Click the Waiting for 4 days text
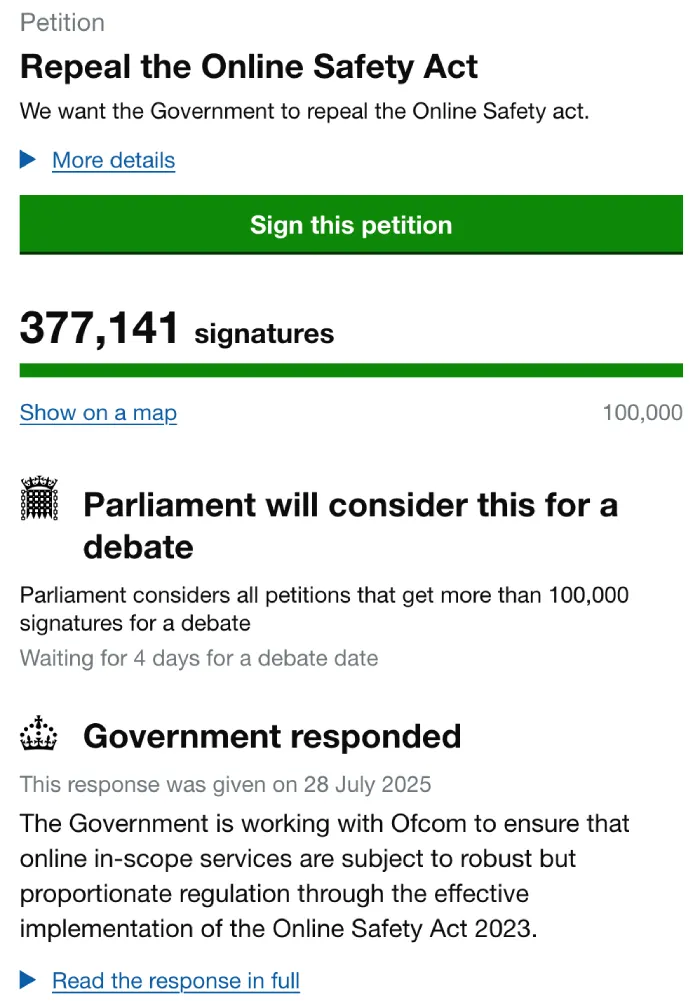The height and width of the screenshot is (1003, 700). pyautogui.click(x=199, y=658)
